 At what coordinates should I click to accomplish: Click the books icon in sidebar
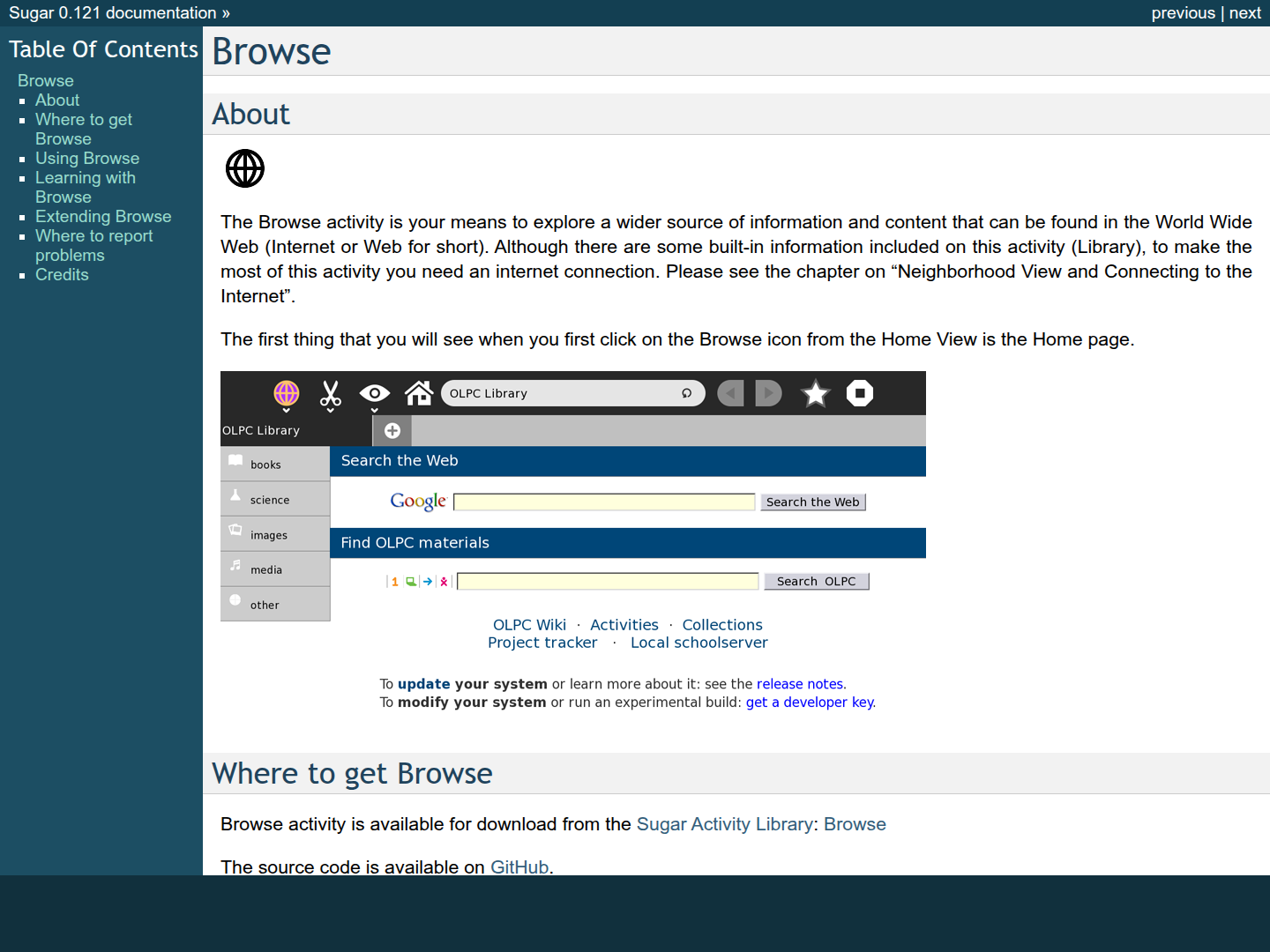(235, 460)
